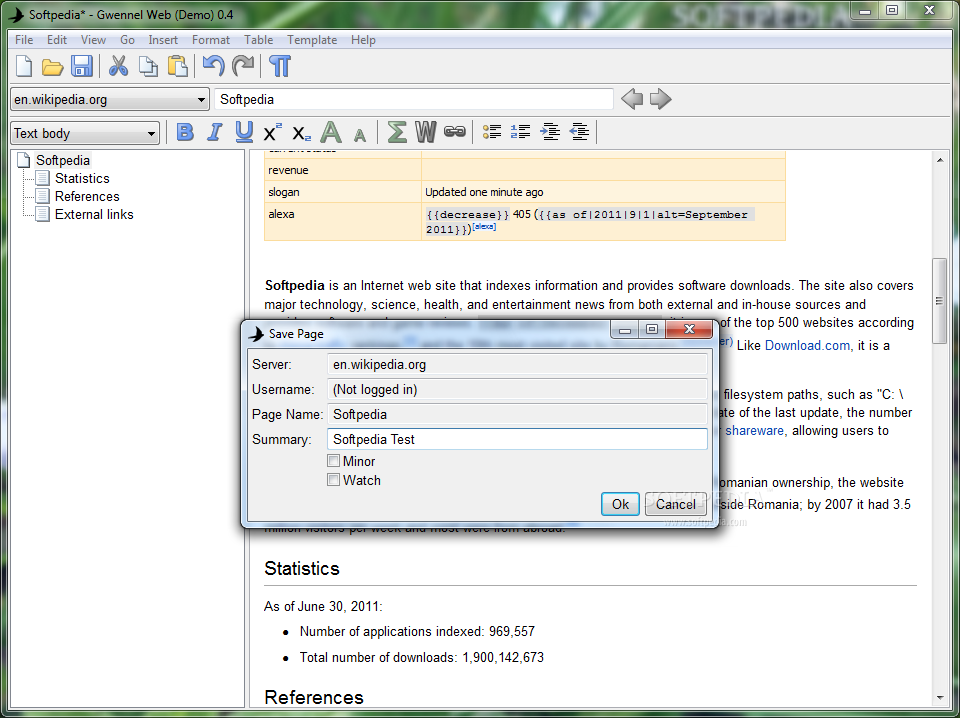Click the page name field showing Softpedia
The image size is (960, 718).
tap(414, 99)
